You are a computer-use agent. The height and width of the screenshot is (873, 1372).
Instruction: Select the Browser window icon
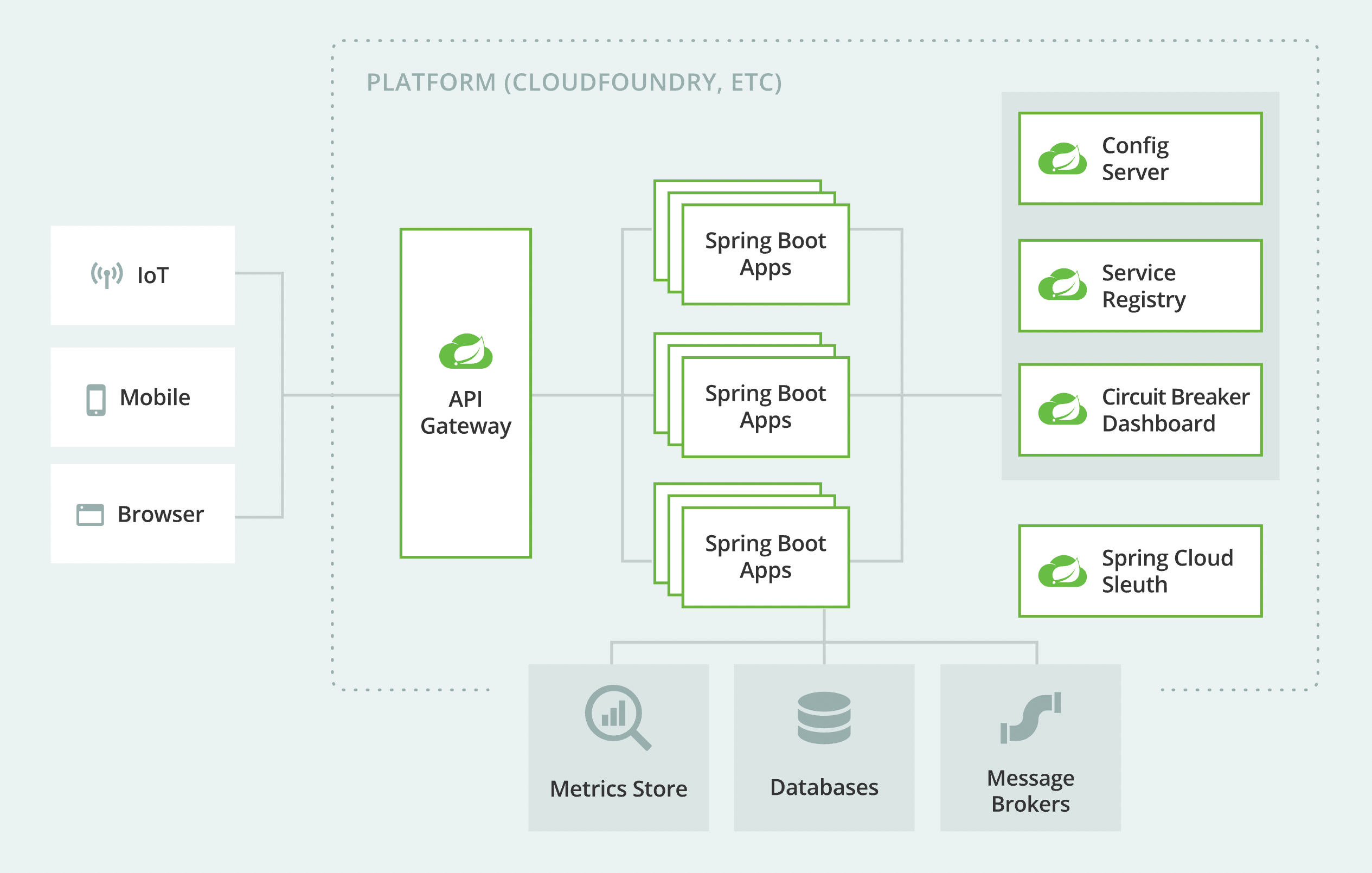click(x=90, y=514)
